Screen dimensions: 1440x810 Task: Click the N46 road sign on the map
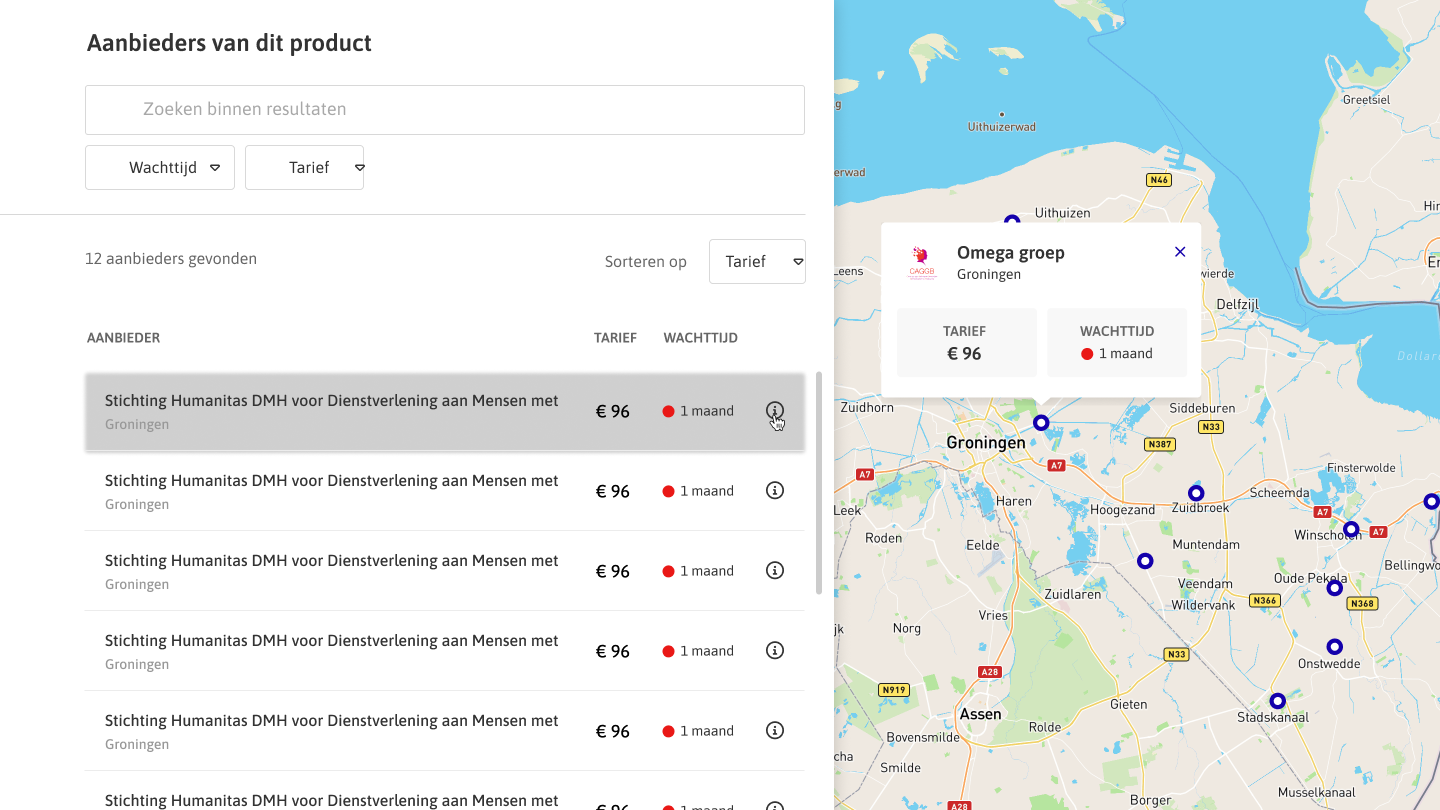1159,180
